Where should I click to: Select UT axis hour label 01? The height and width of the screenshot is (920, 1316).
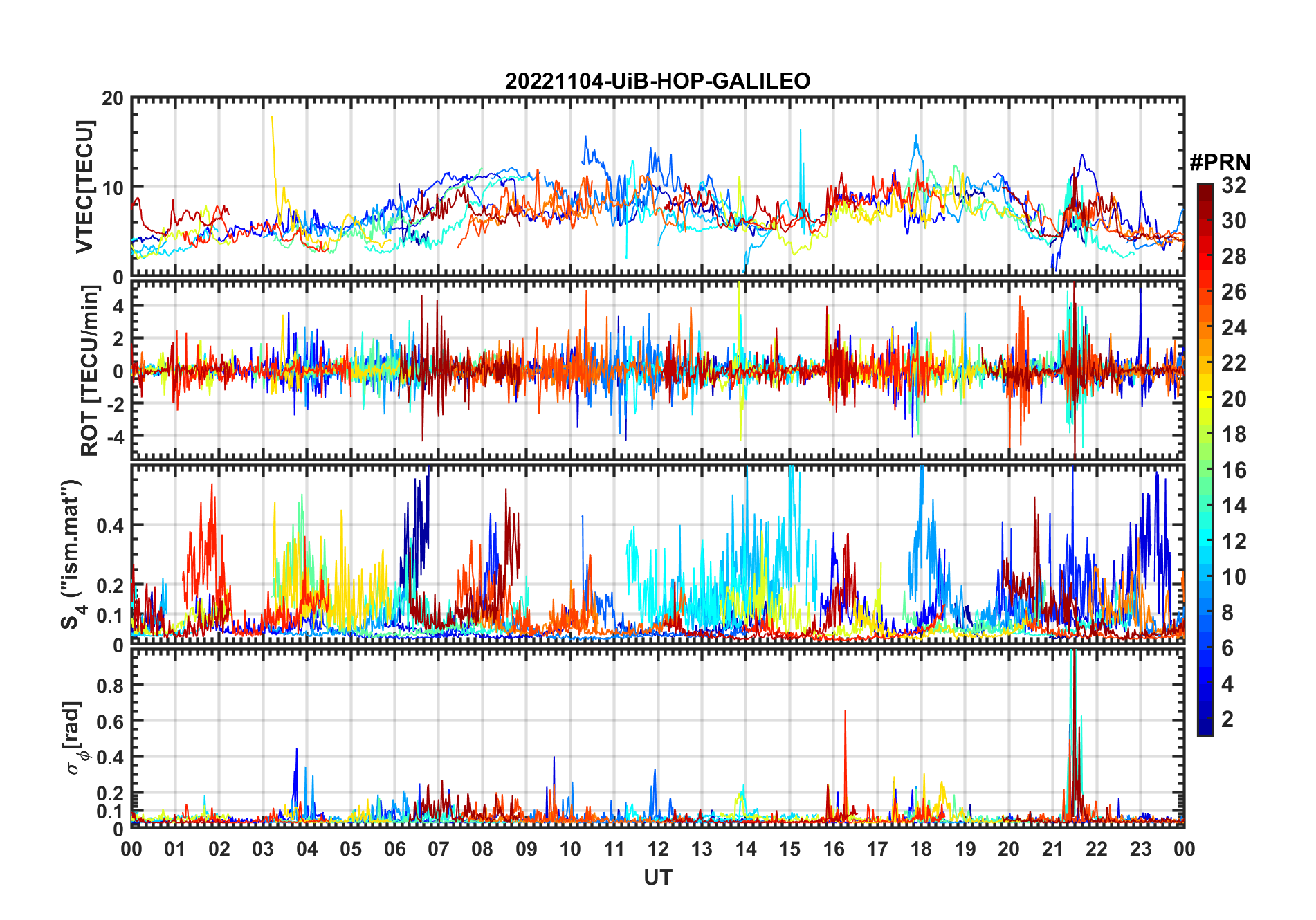(x=175, y=849)
